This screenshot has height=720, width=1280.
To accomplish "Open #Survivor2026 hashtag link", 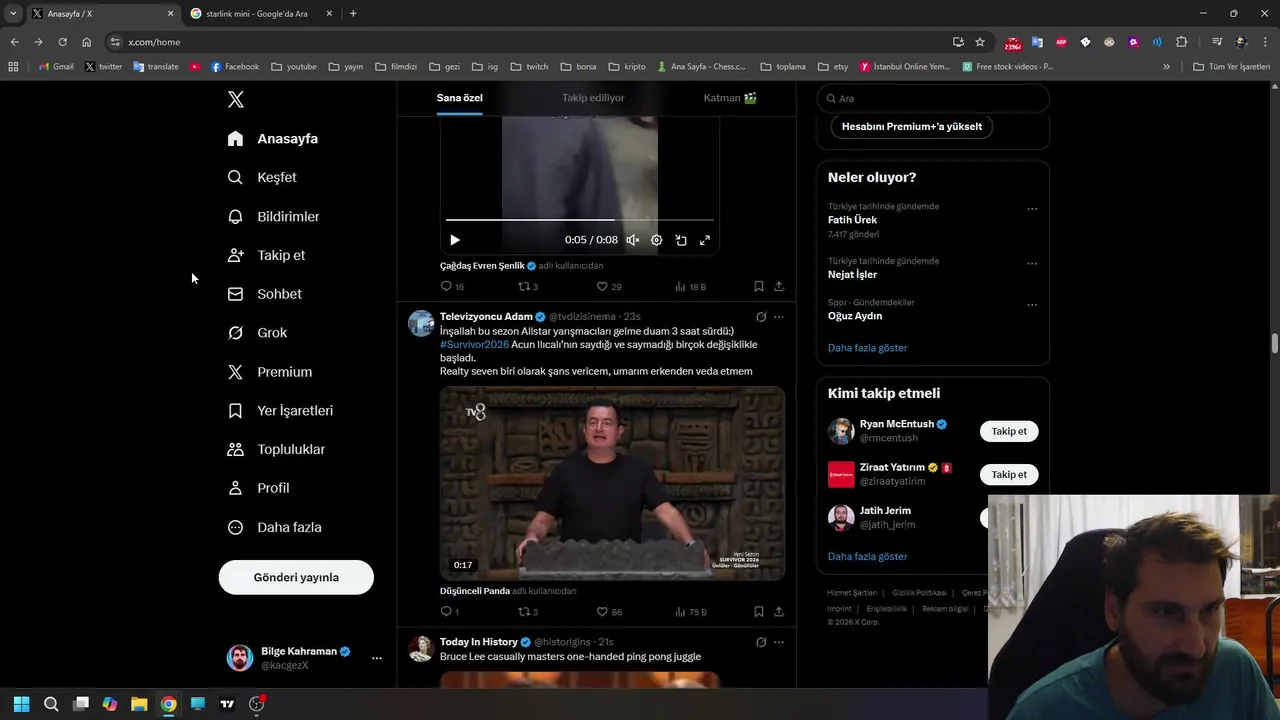I will point(474,344).
